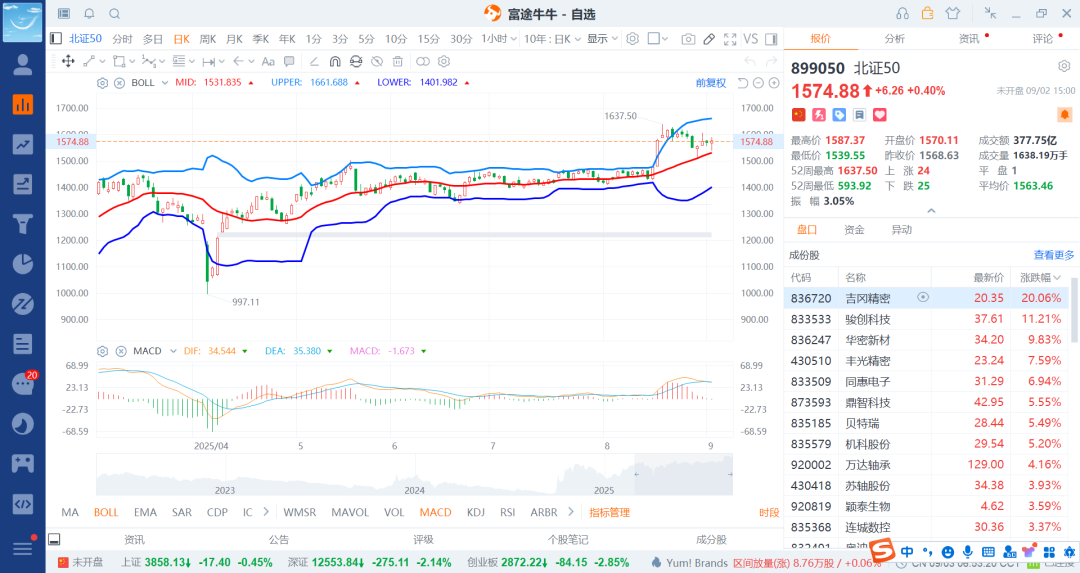This screenshot has width=1080, height=573.
Task: Click the pencil drawing tool icon
Action: (x=709, y=39)
